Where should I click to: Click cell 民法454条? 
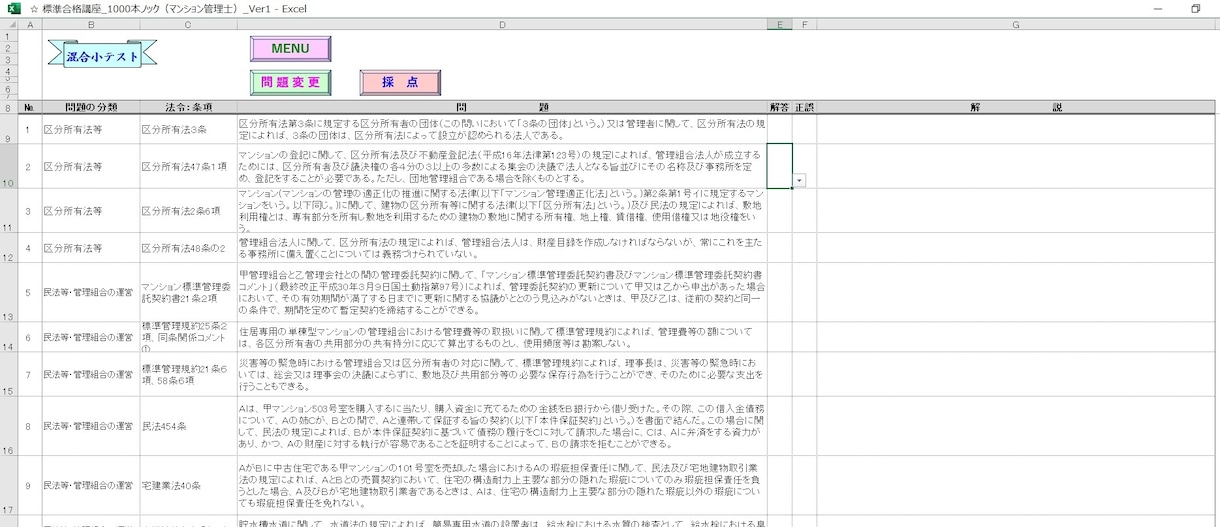(188, 426)
